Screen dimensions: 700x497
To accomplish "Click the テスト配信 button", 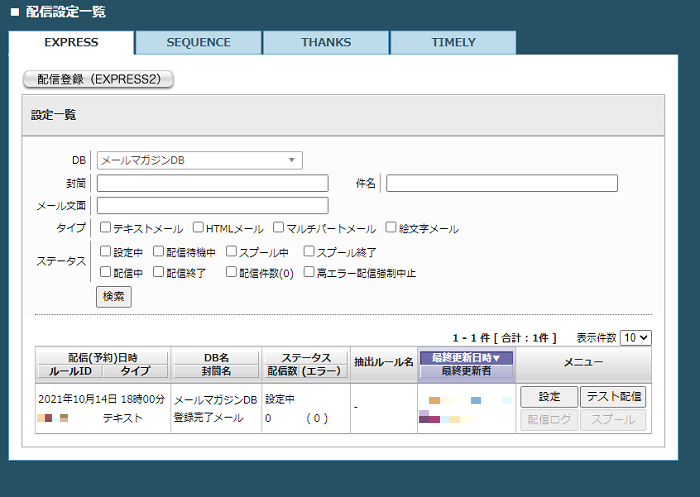I will tap(613, 397).
